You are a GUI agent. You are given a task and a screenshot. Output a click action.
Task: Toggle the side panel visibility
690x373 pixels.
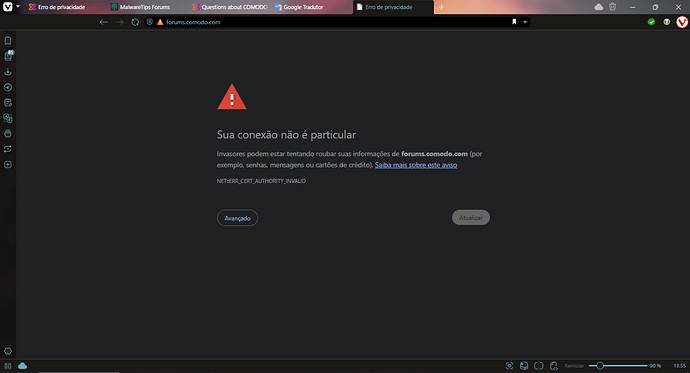click(7, 366)
